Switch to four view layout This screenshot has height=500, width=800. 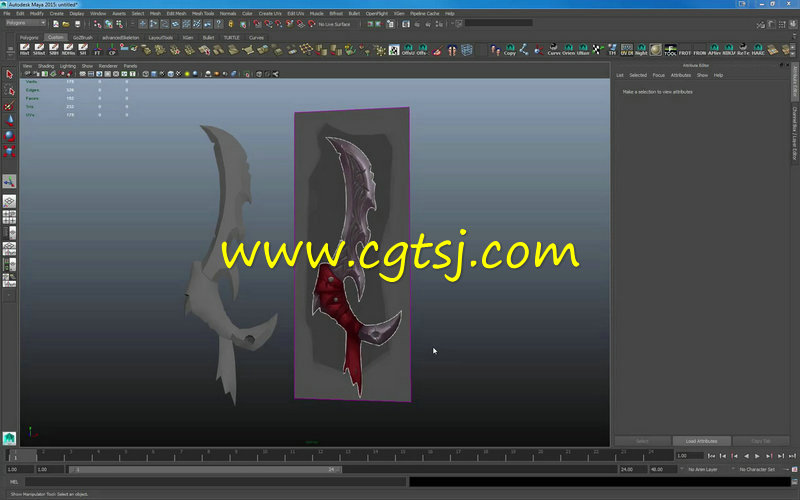[9, 217]
